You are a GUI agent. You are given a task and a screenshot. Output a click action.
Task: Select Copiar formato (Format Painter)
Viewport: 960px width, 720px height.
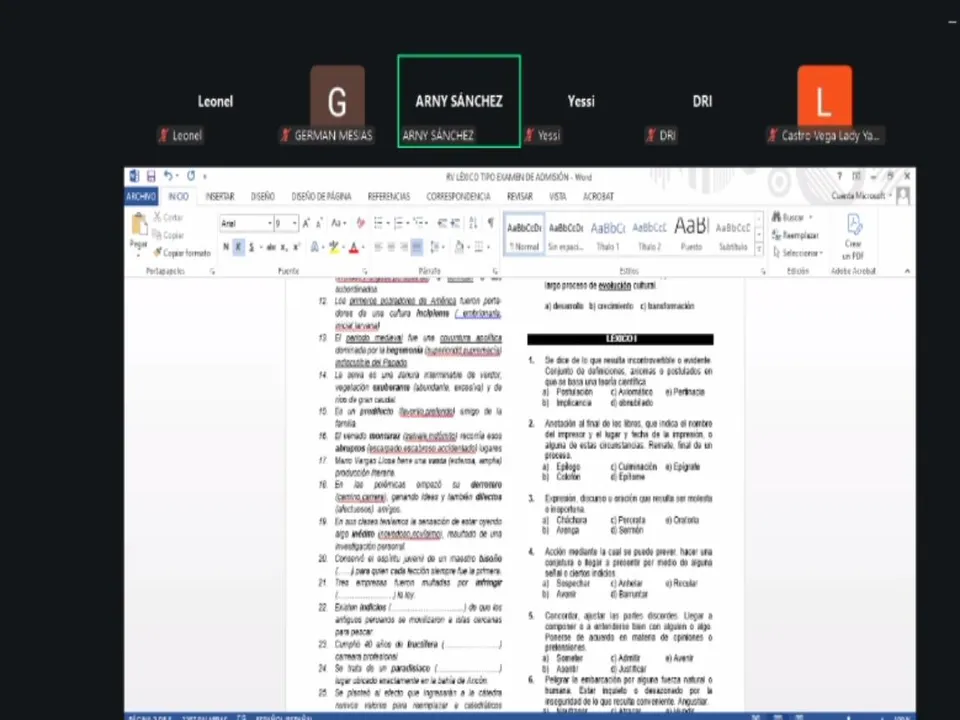tap(182, 252)
